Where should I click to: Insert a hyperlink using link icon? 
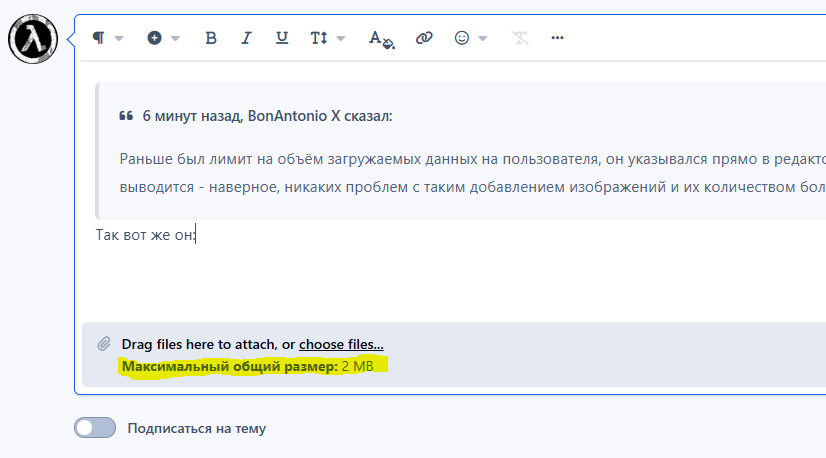(424, 38)
